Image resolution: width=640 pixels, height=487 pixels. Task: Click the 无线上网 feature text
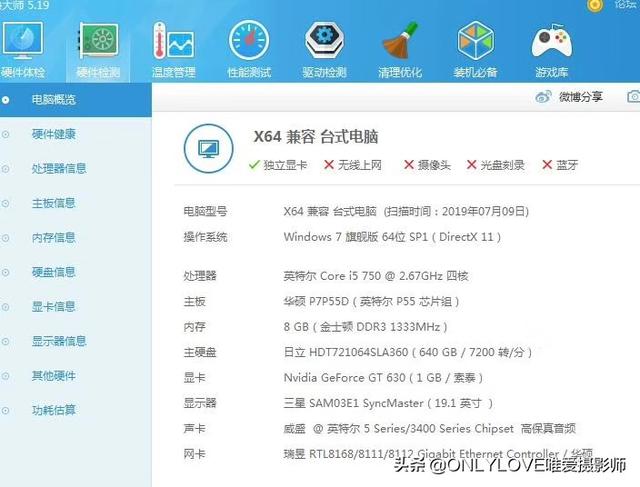coord(360,165)
